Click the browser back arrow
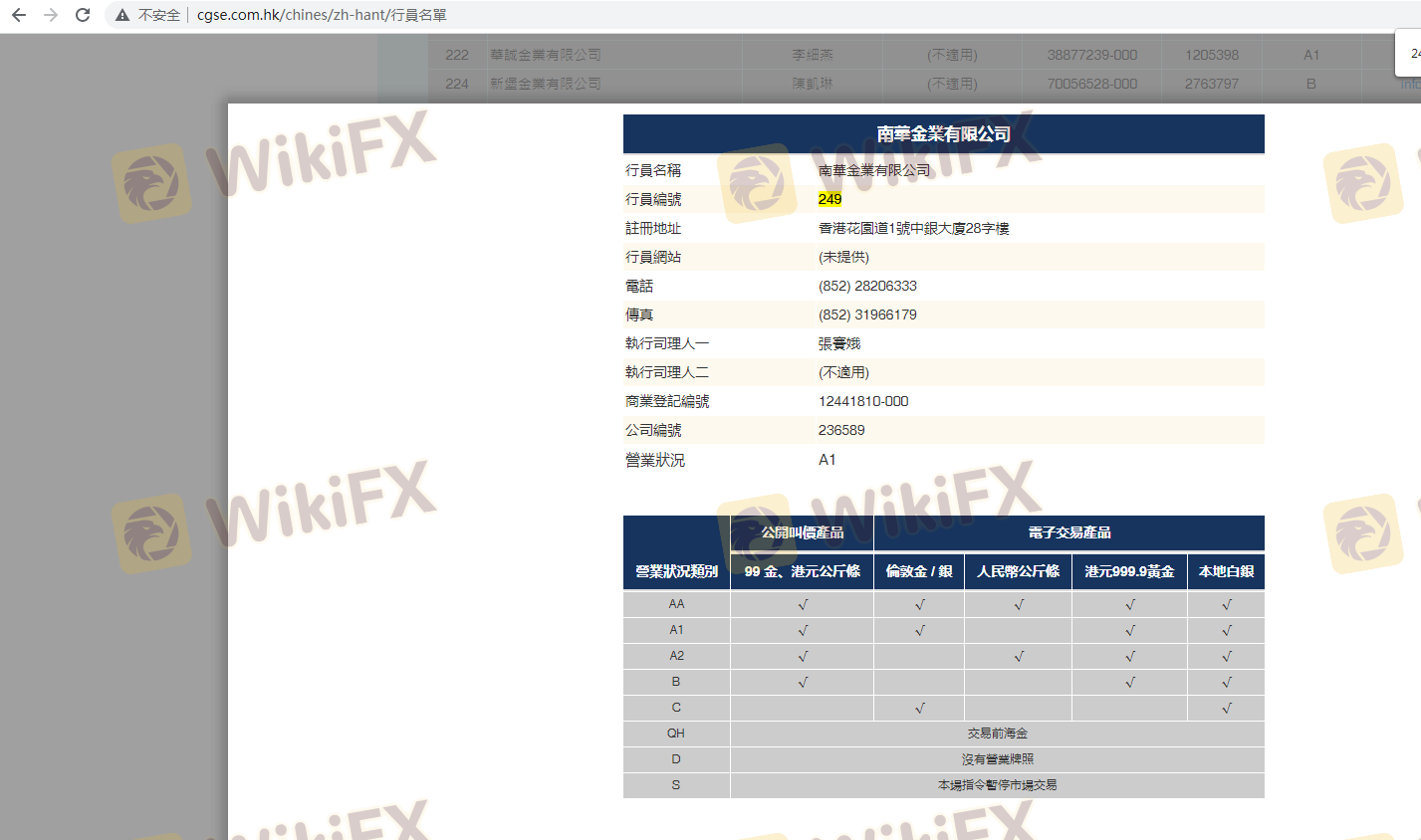 coord(19,15)
